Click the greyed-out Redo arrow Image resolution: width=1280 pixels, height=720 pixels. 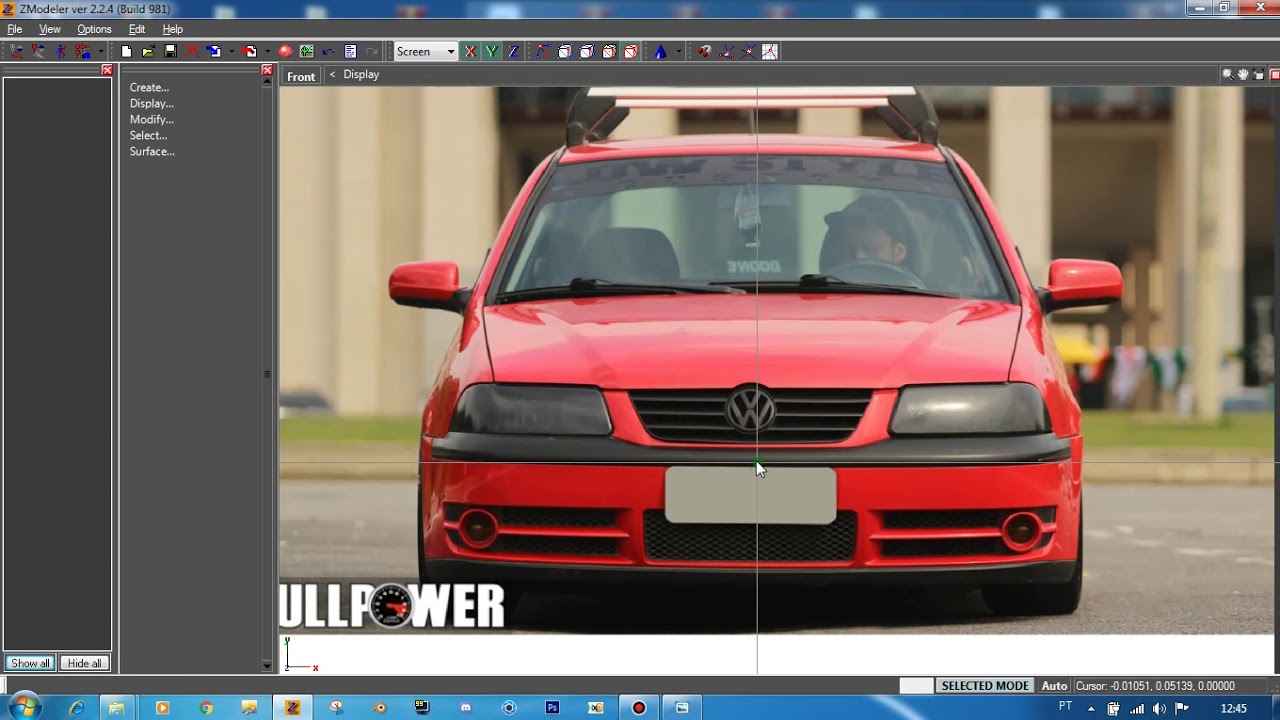[371, 51]
